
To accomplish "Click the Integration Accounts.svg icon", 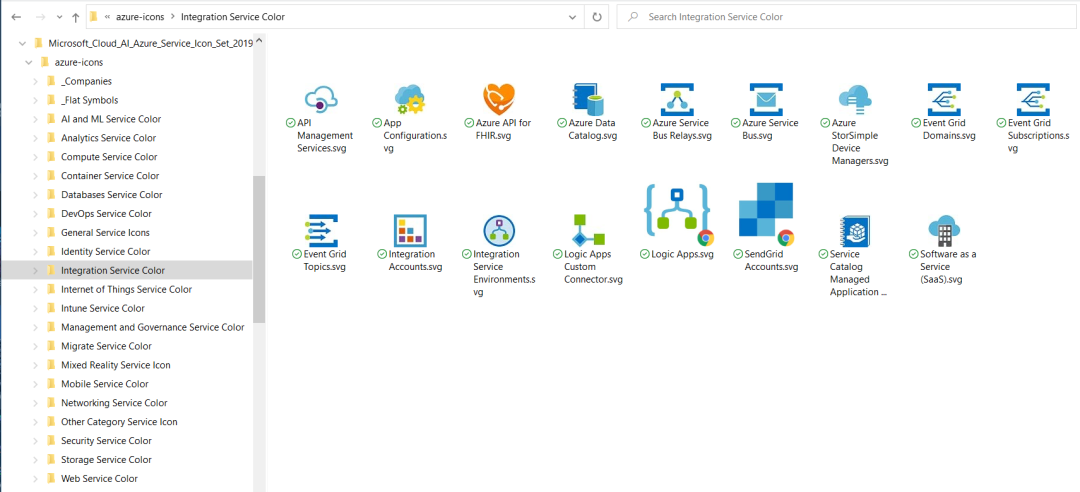I will pyautogui.click(x=411, y=231).
